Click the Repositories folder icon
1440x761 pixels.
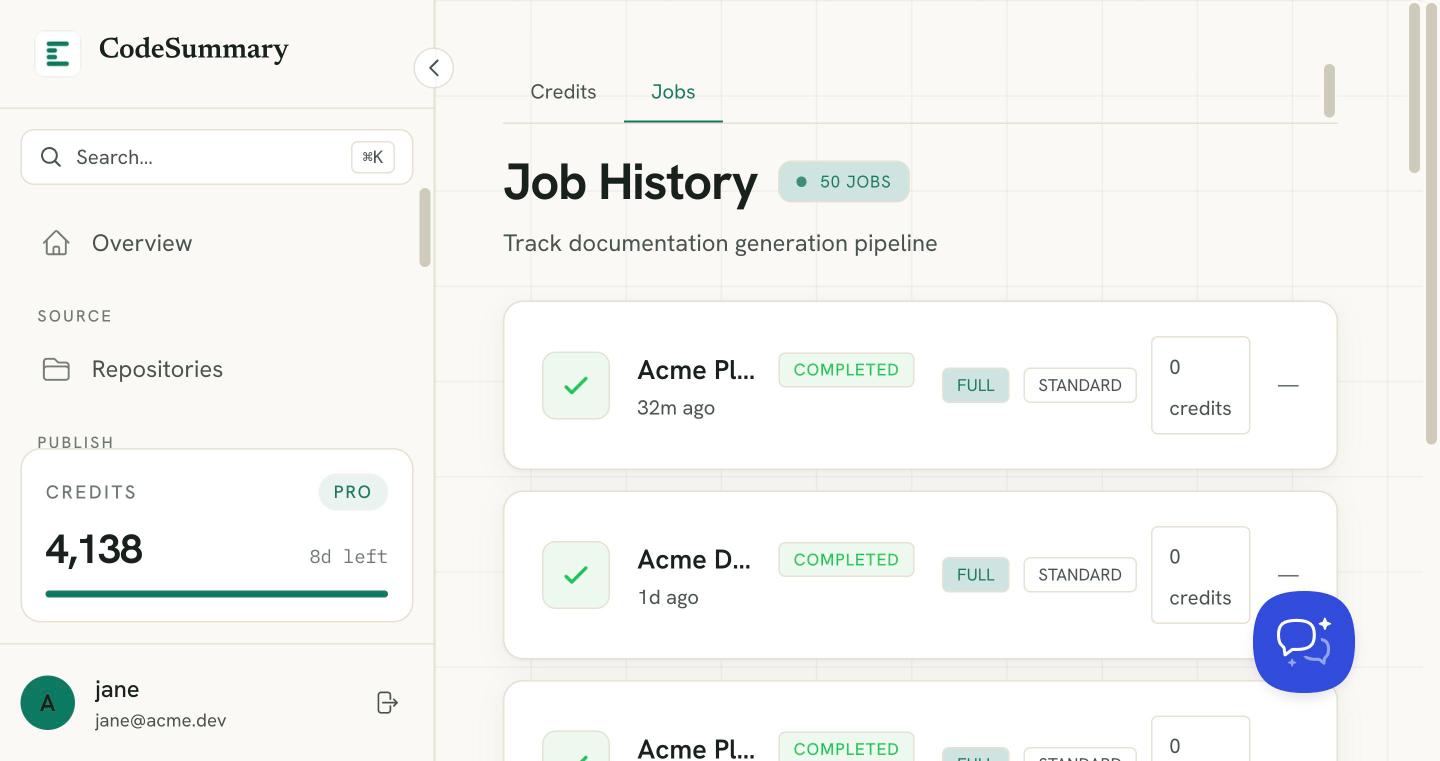pyautogui.click(x=56, y=369)
